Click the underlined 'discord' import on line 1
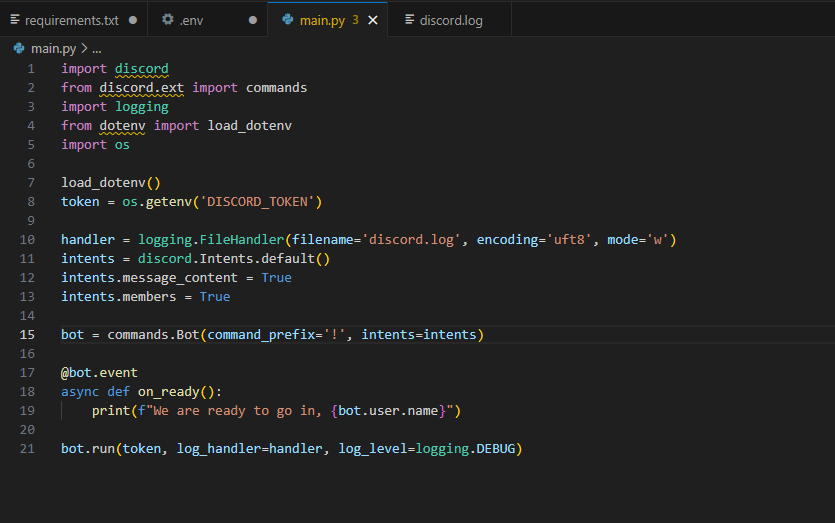Screen dimensions: 835x523 click(x=142, y=69)
